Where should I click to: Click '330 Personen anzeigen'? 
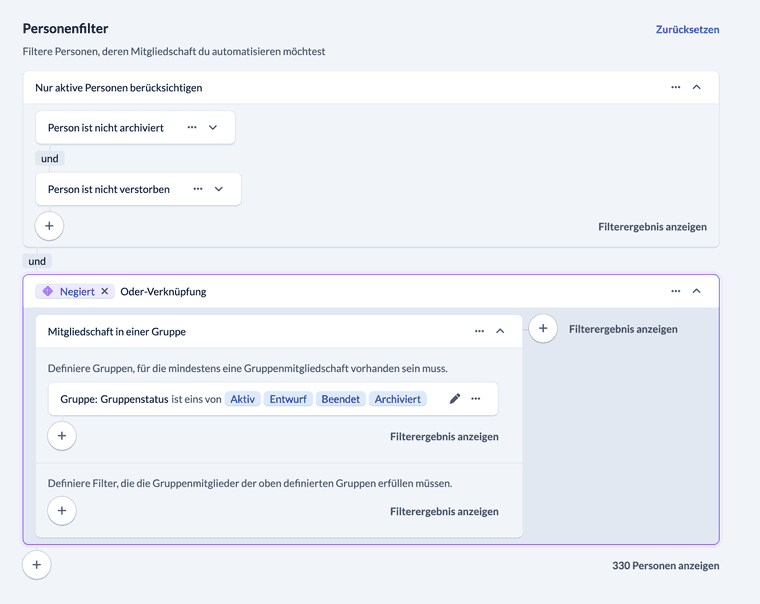pyautogui.click(x=665, y=566)
